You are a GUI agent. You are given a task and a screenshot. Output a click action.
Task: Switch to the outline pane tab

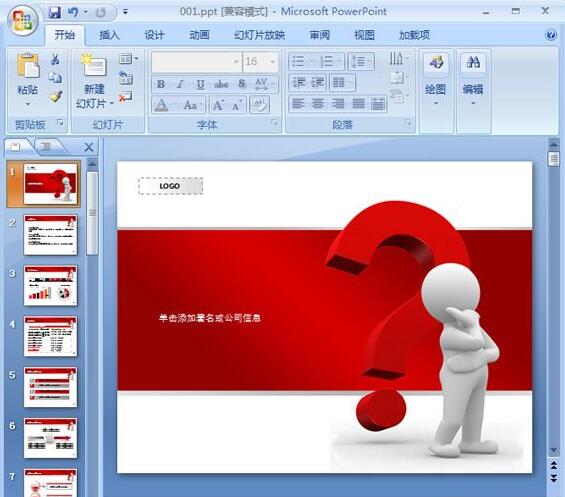46,146
